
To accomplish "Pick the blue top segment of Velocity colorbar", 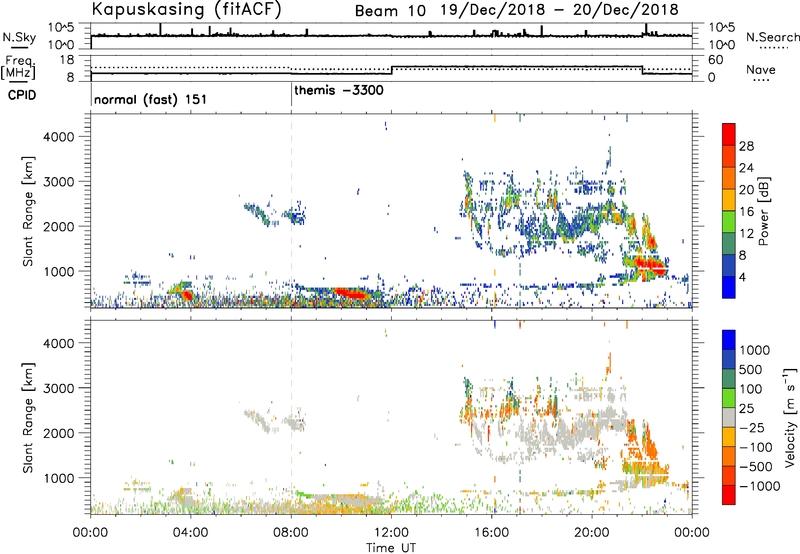I will [x=729, y=340].
